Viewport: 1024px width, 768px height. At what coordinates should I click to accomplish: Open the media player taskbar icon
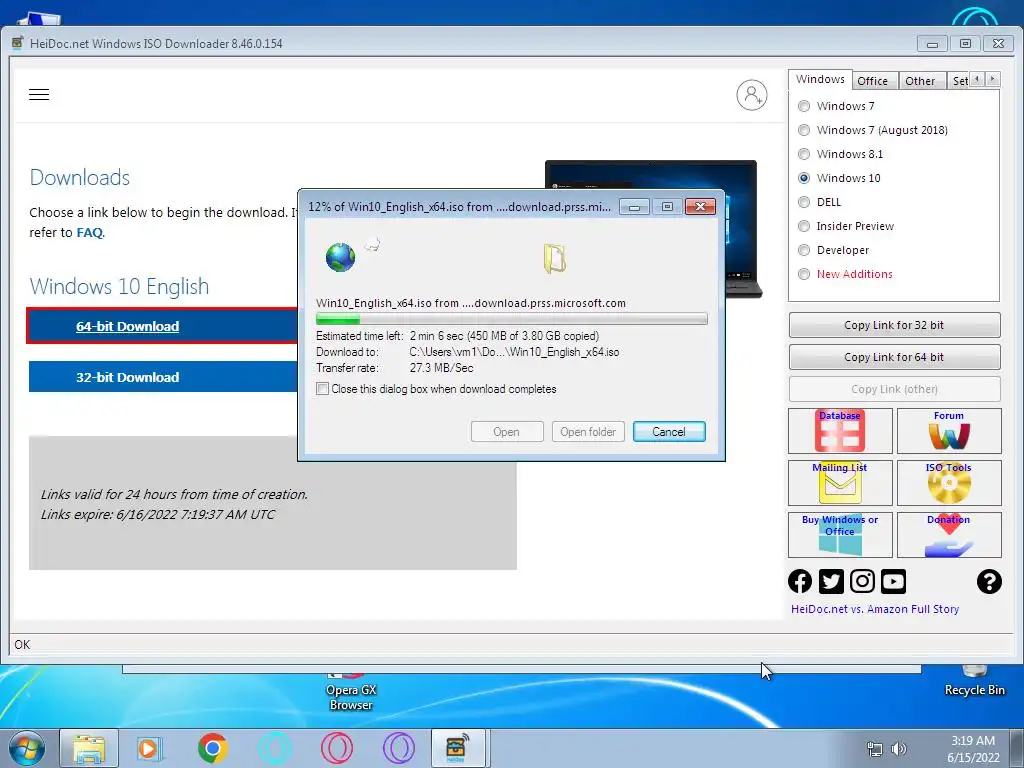tap(150, 748)
